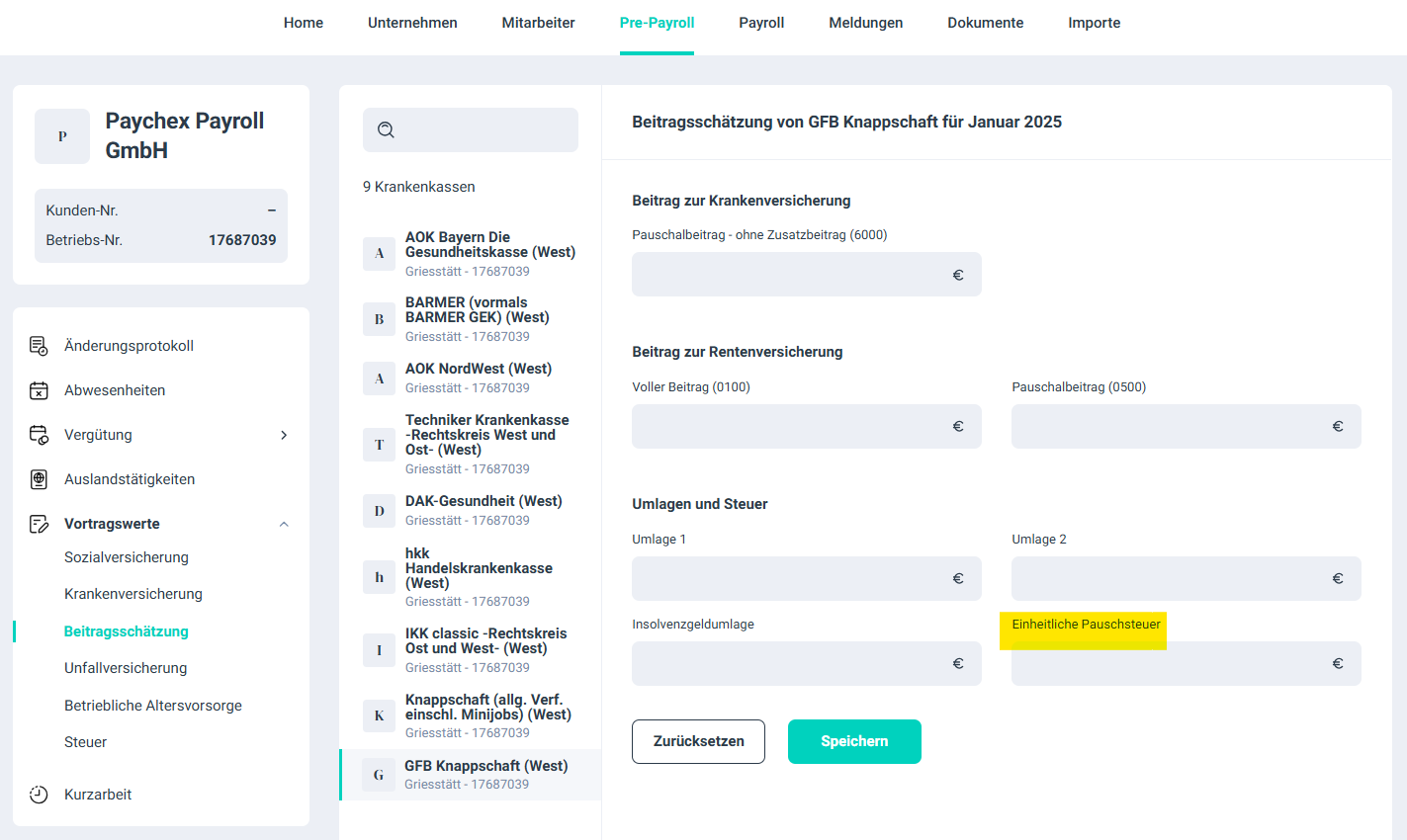Click the Abwesenheiten calendar icon

click(39, 390)
